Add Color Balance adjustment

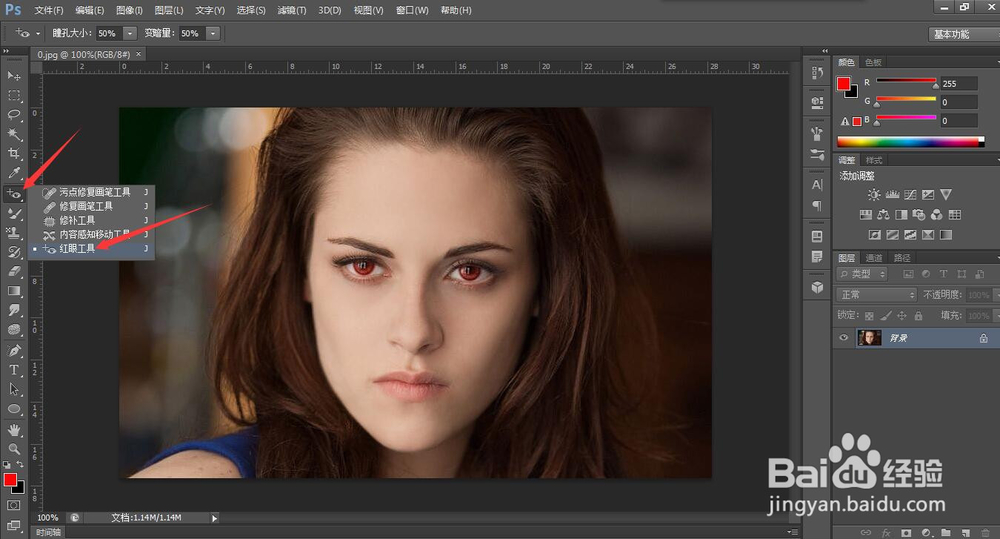883,215
